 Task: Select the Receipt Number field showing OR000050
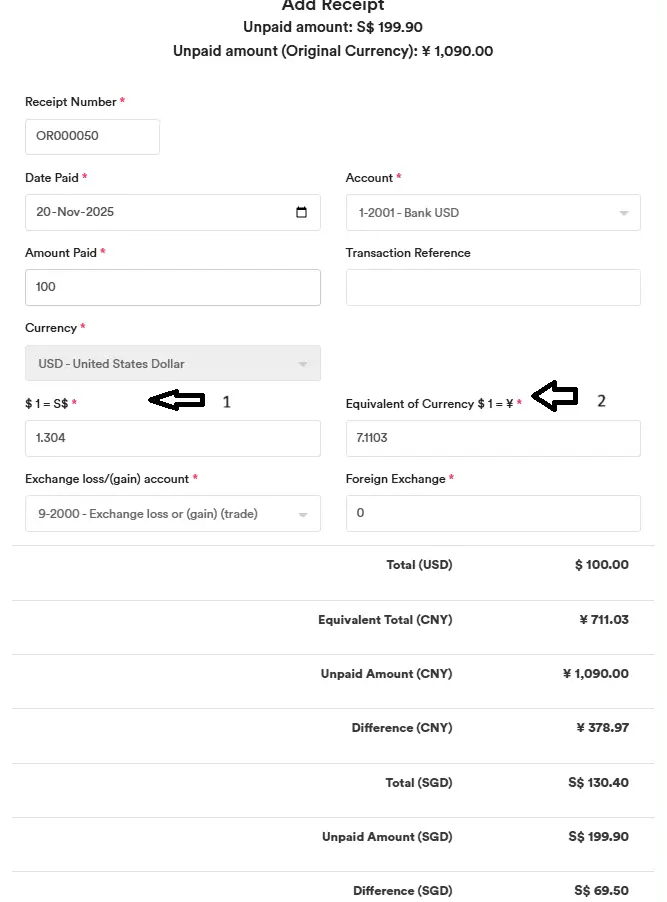pos(92,136)
